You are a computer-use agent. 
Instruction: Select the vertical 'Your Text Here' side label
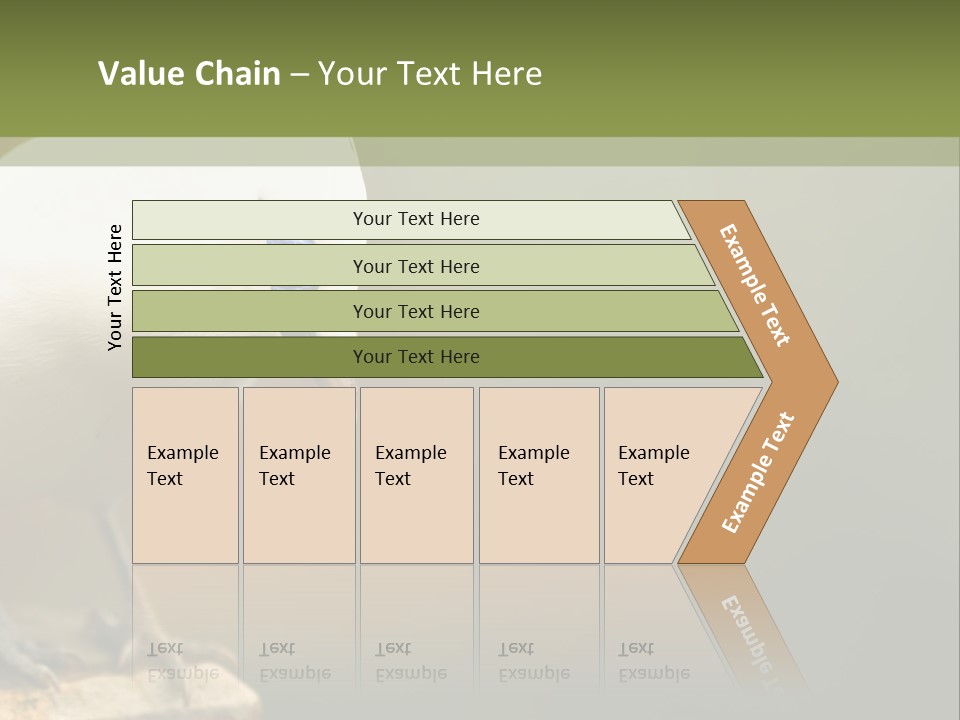point(115,287)
